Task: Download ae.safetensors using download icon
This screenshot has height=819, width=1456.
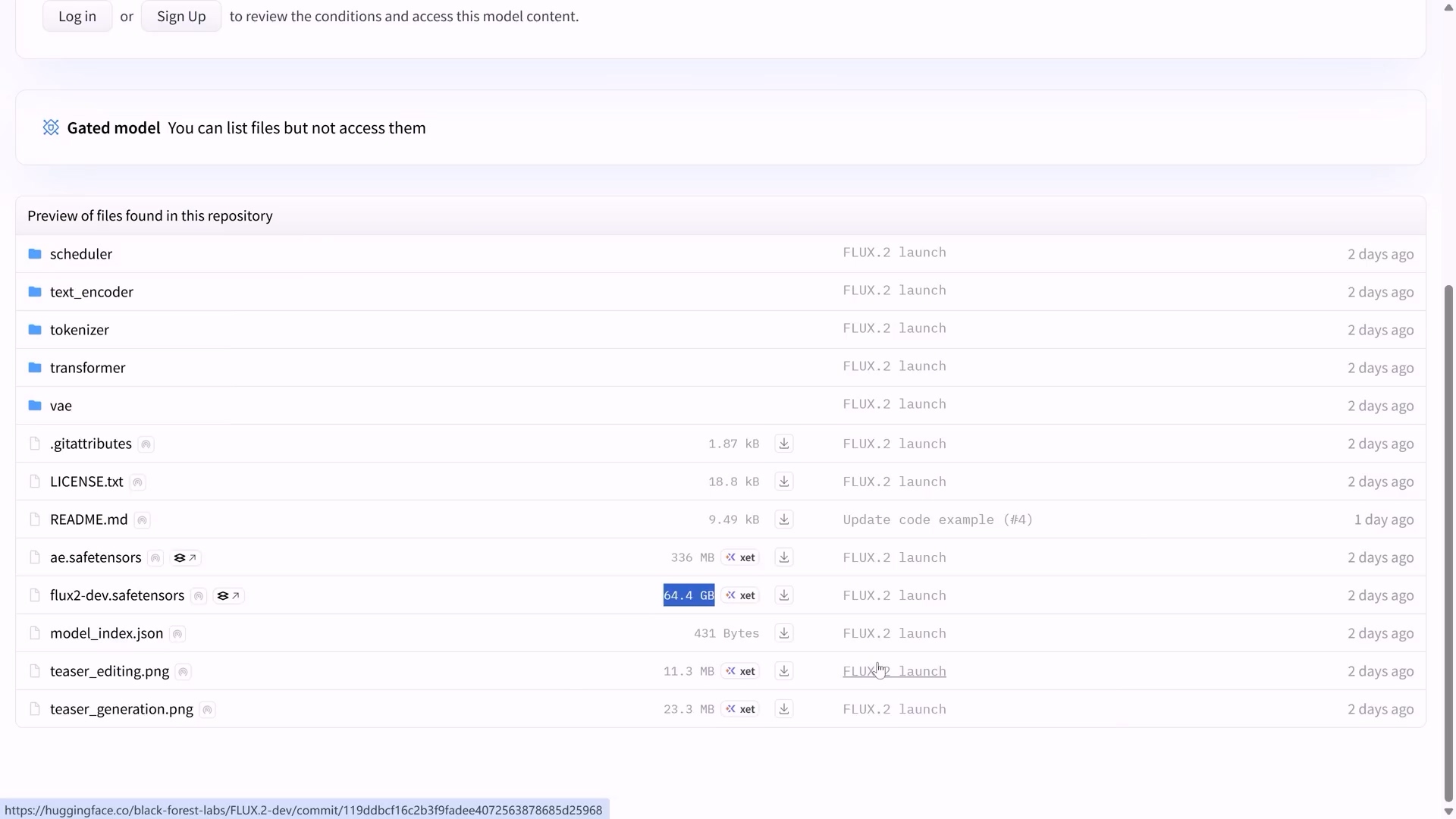Action: 784,557
